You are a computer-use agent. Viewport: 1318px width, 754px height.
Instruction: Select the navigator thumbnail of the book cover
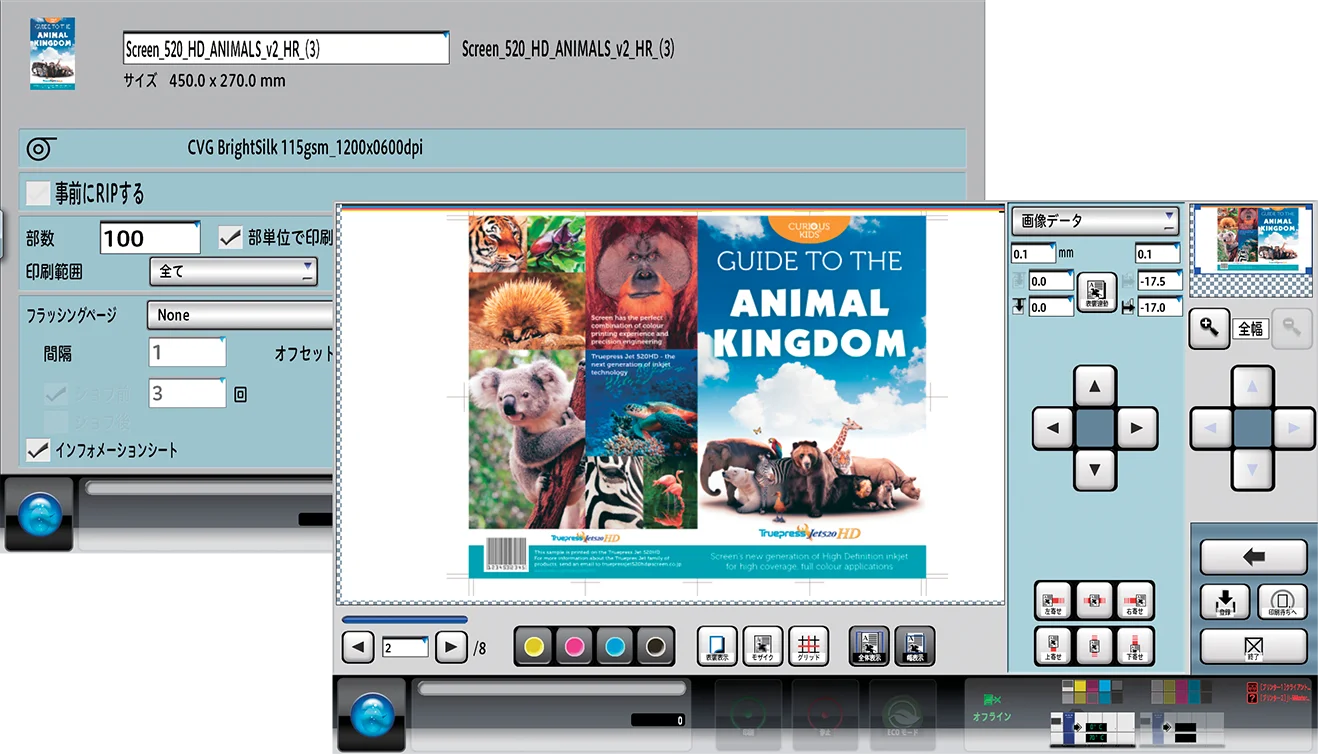click(1253, 240)
